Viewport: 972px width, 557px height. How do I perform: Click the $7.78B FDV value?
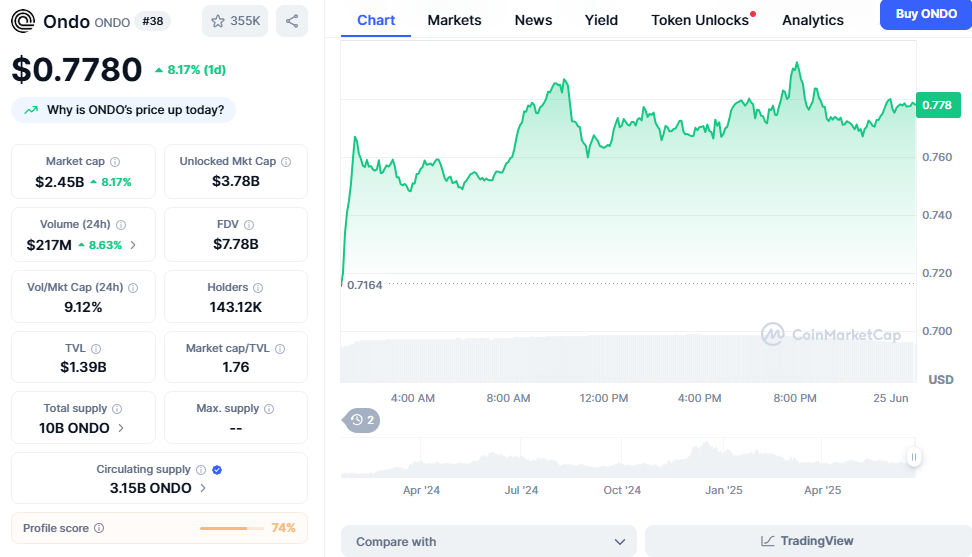tap(236, 245)
